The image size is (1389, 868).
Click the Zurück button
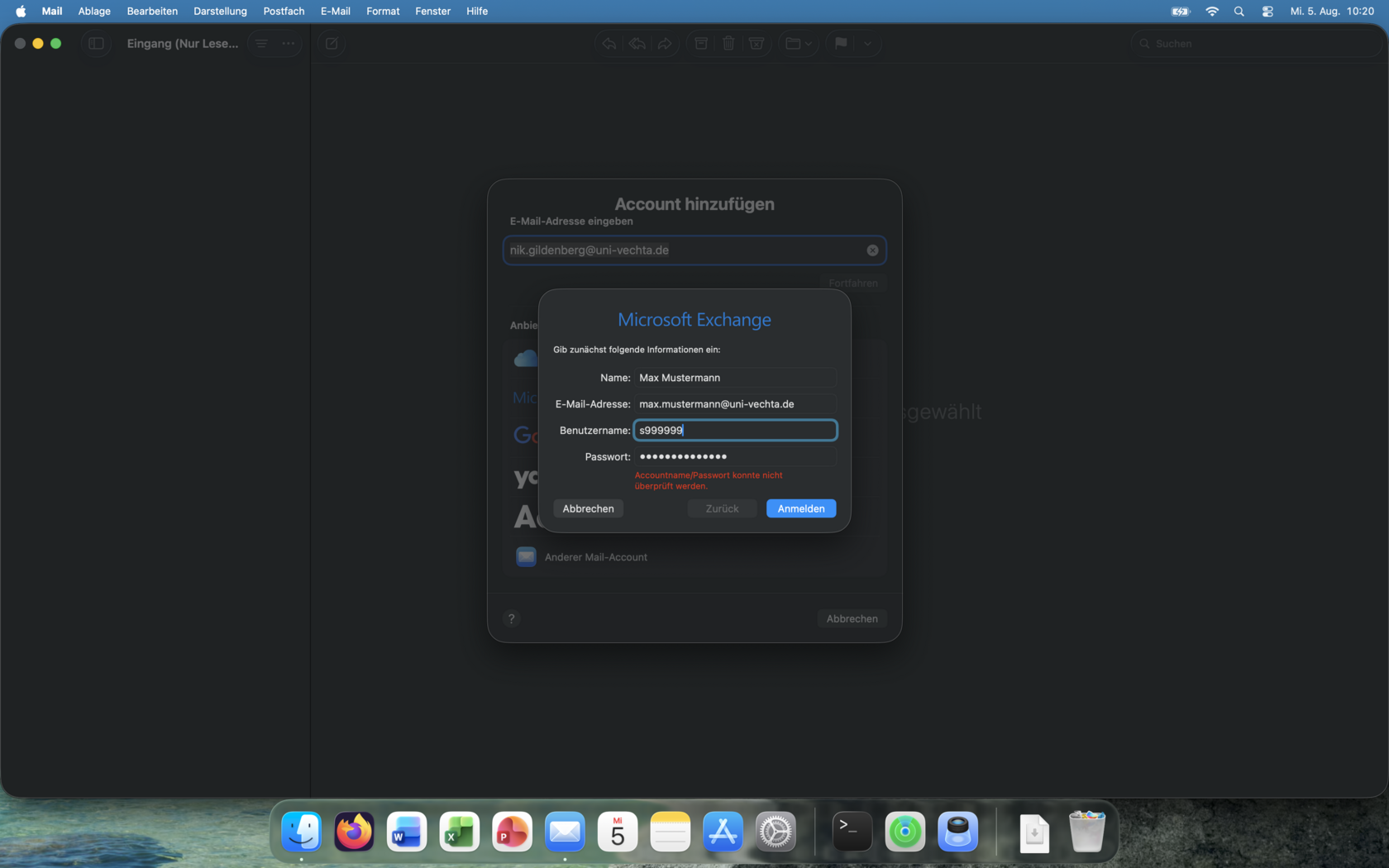pos(723,508)
